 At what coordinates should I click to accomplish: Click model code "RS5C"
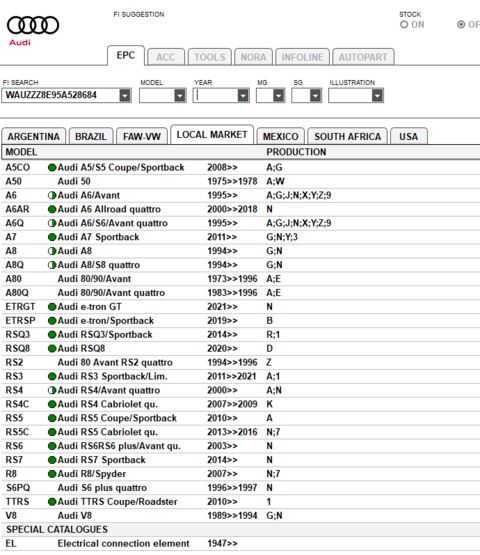[17, 432]
